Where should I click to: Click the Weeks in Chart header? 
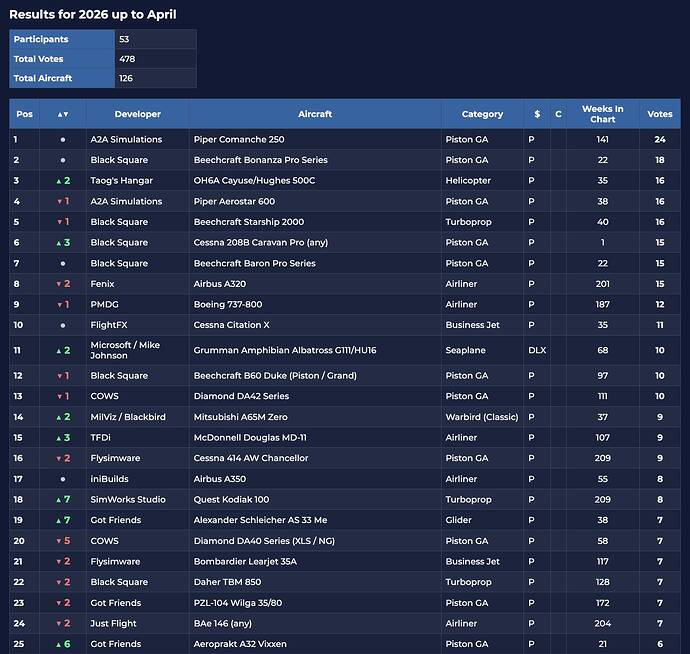602,114
